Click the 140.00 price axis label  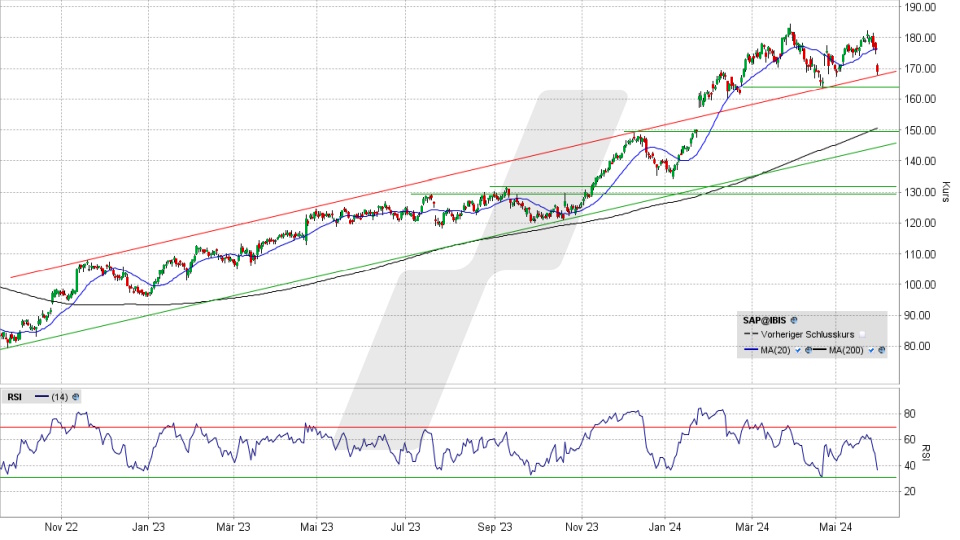click(x=921, y=161)
